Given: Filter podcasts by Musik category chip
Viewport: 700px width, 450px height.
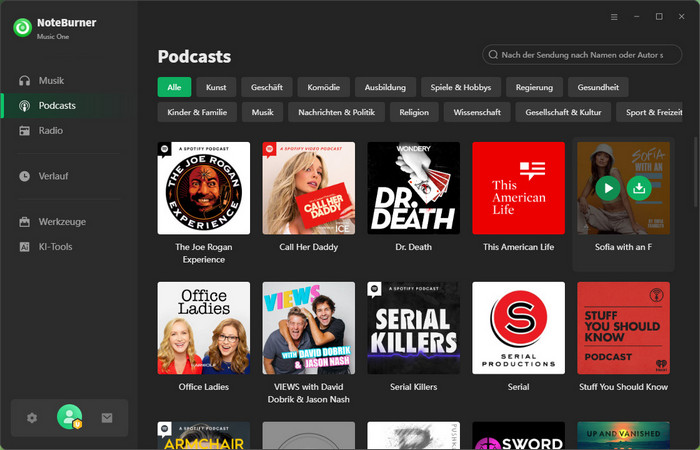Looking at the screenshot, I should coord(262,112).
